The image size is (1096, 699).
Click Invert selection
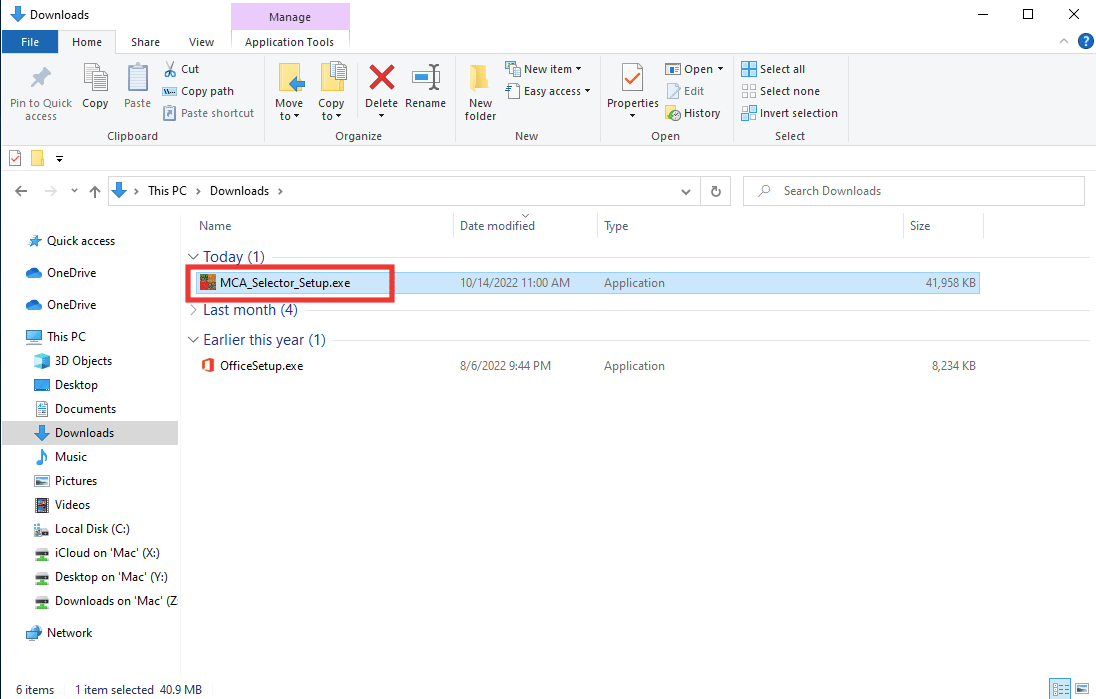click(789, 113)
